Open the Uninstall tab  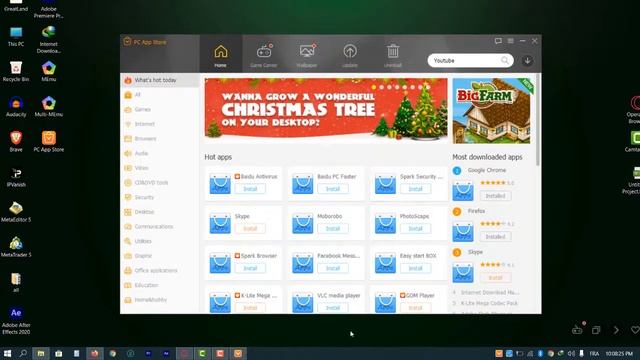coord(393,55)
